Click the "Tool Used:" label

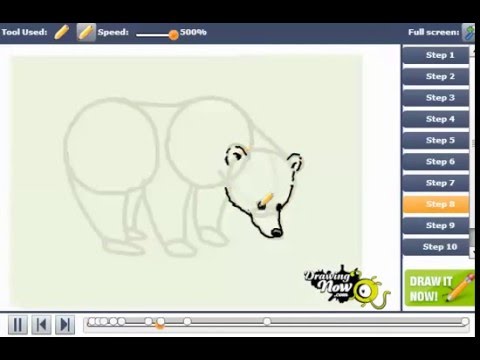[x=24, y=32]
